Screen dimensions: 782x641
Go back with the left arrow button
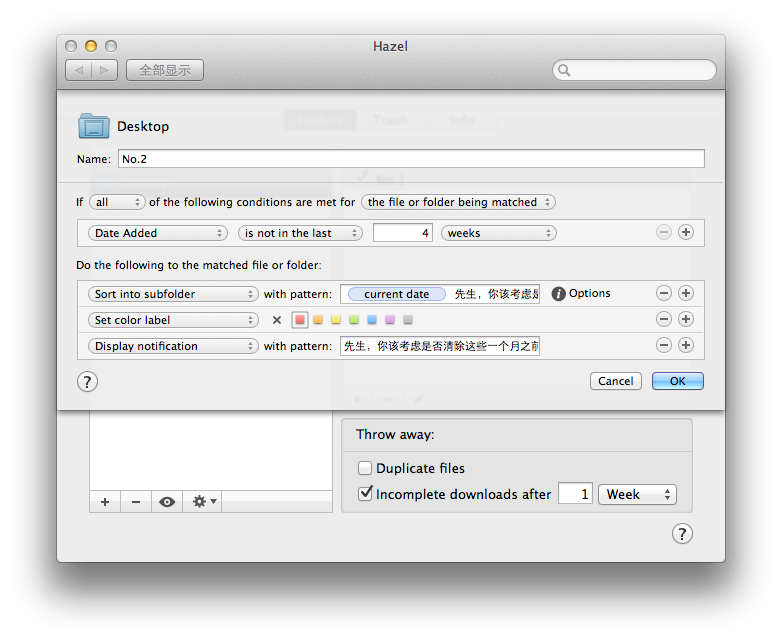pos(78,70)
